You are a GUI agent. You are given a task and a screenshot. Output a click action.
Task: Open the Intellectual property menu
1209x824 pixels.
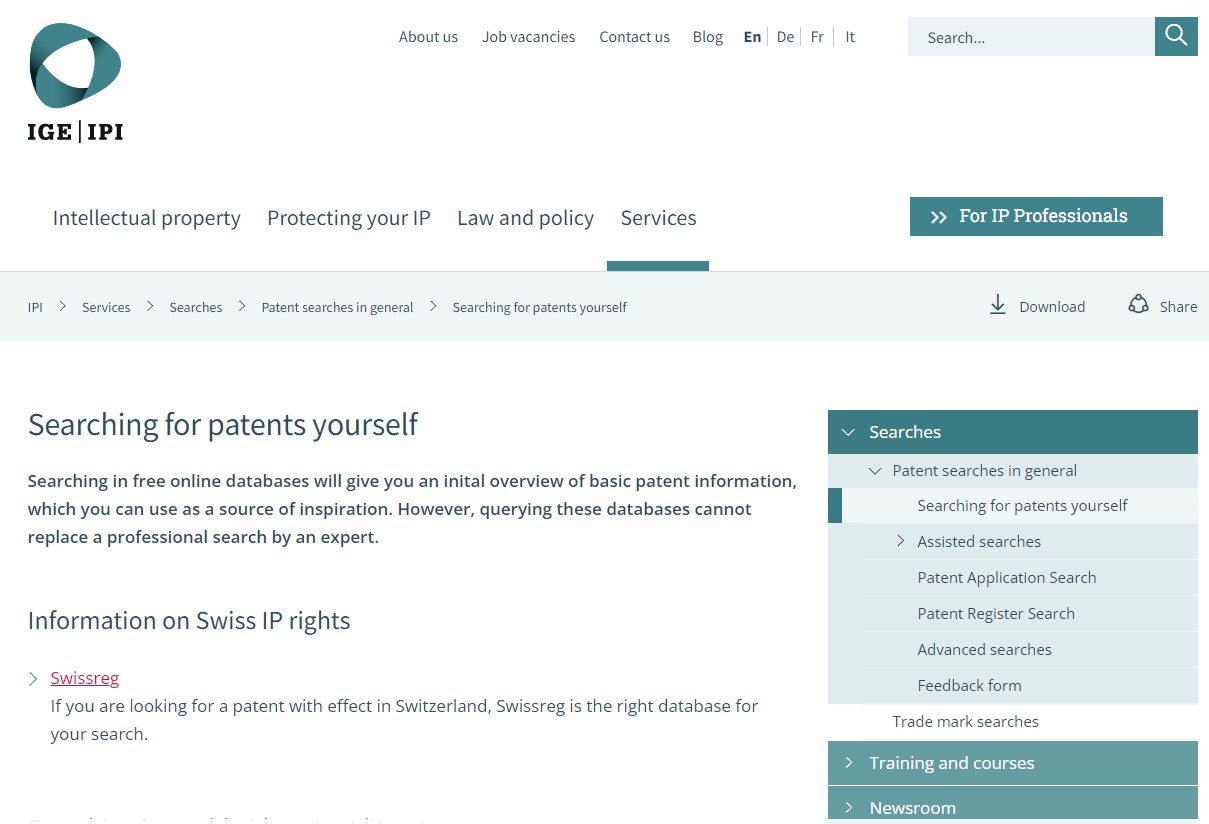pyautogui.click(x=147, y=218)
